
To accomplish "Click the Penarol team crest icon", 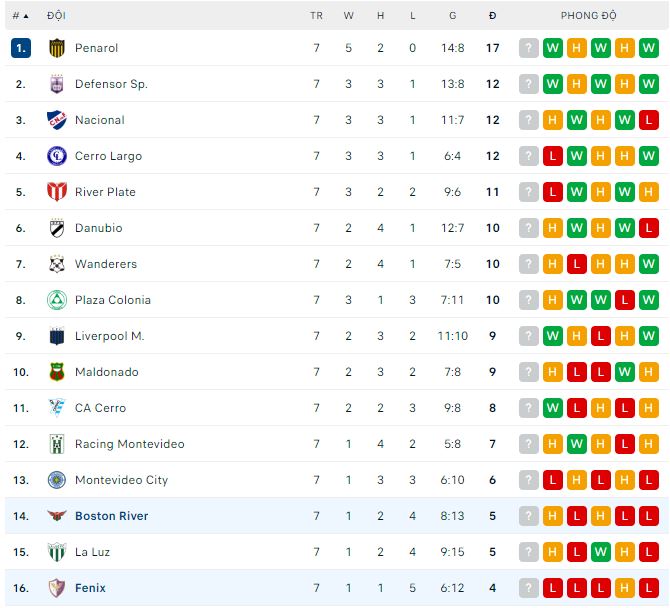I will click(x=56, y=48).
